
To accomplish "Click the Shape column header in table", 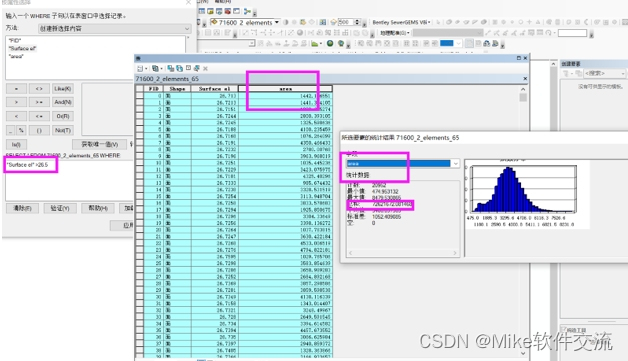I will coord(177,89).
